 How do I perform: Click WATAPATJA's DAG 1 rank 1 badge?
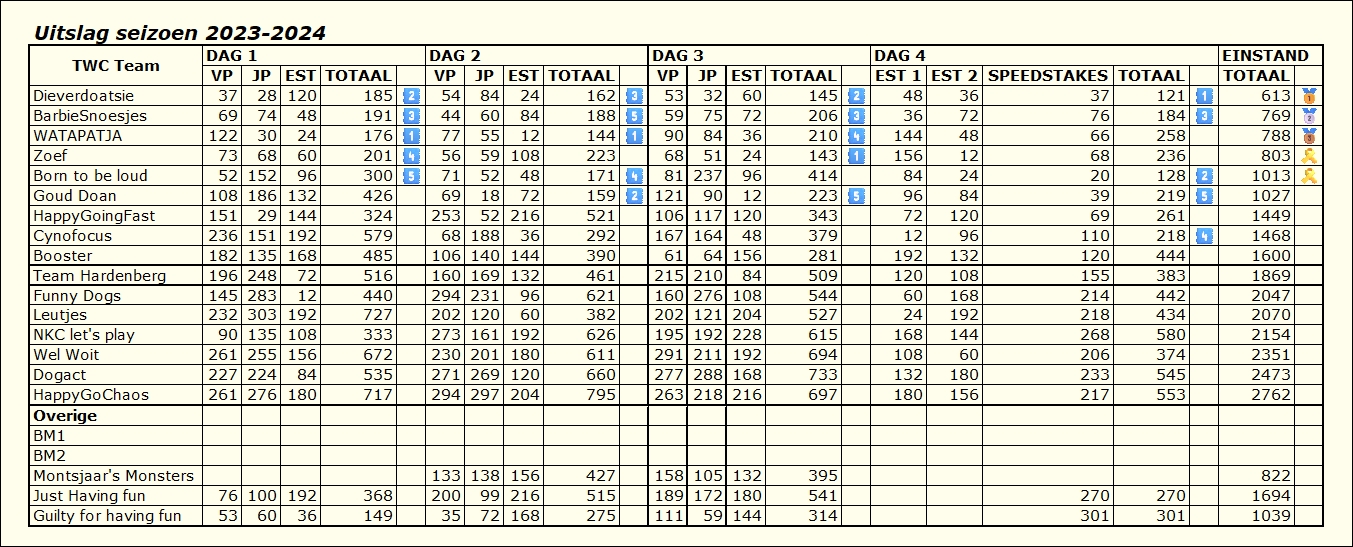pyautogui.click(x=411, y=136)
